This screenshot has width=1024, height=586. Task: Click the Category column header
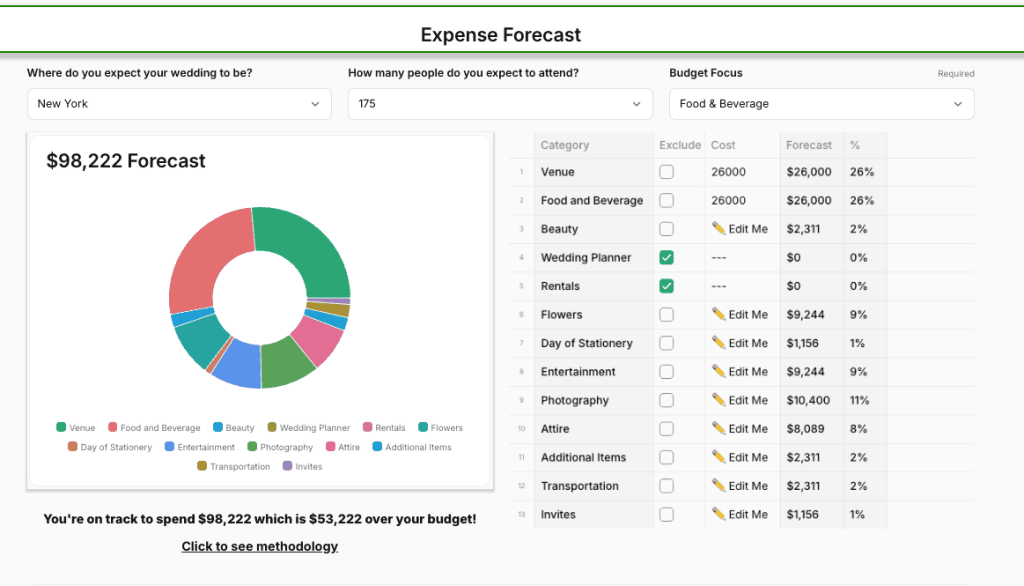point(565,145)
